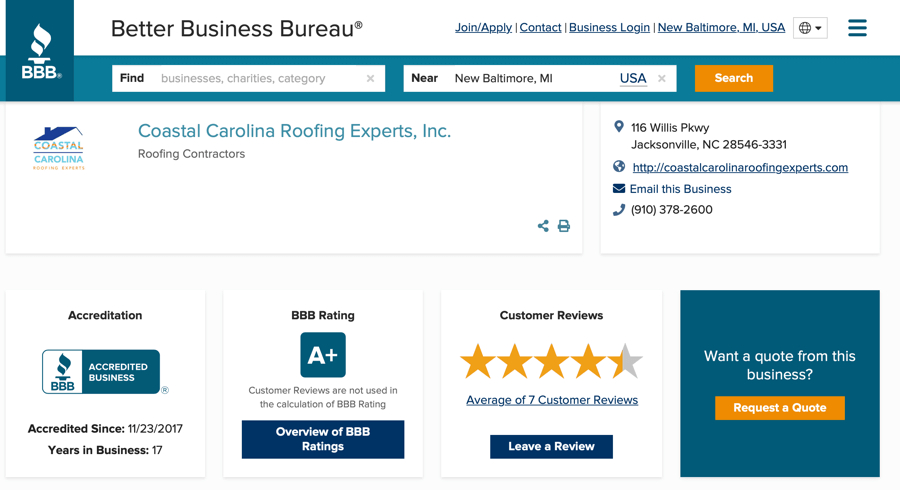Click New Baltimore, MI, USA location link

[721, 28]
